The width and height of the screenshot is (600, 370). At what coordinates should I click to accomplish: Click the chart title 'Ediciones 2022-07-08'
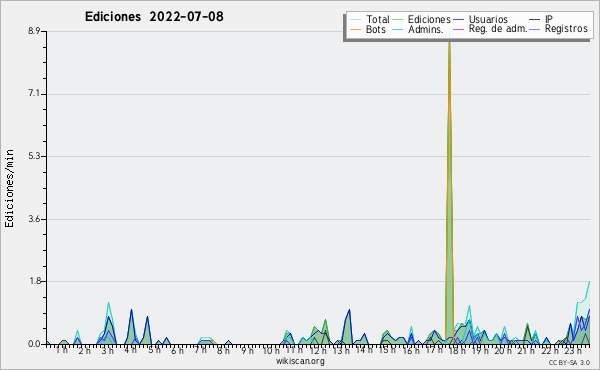[154, 17]
